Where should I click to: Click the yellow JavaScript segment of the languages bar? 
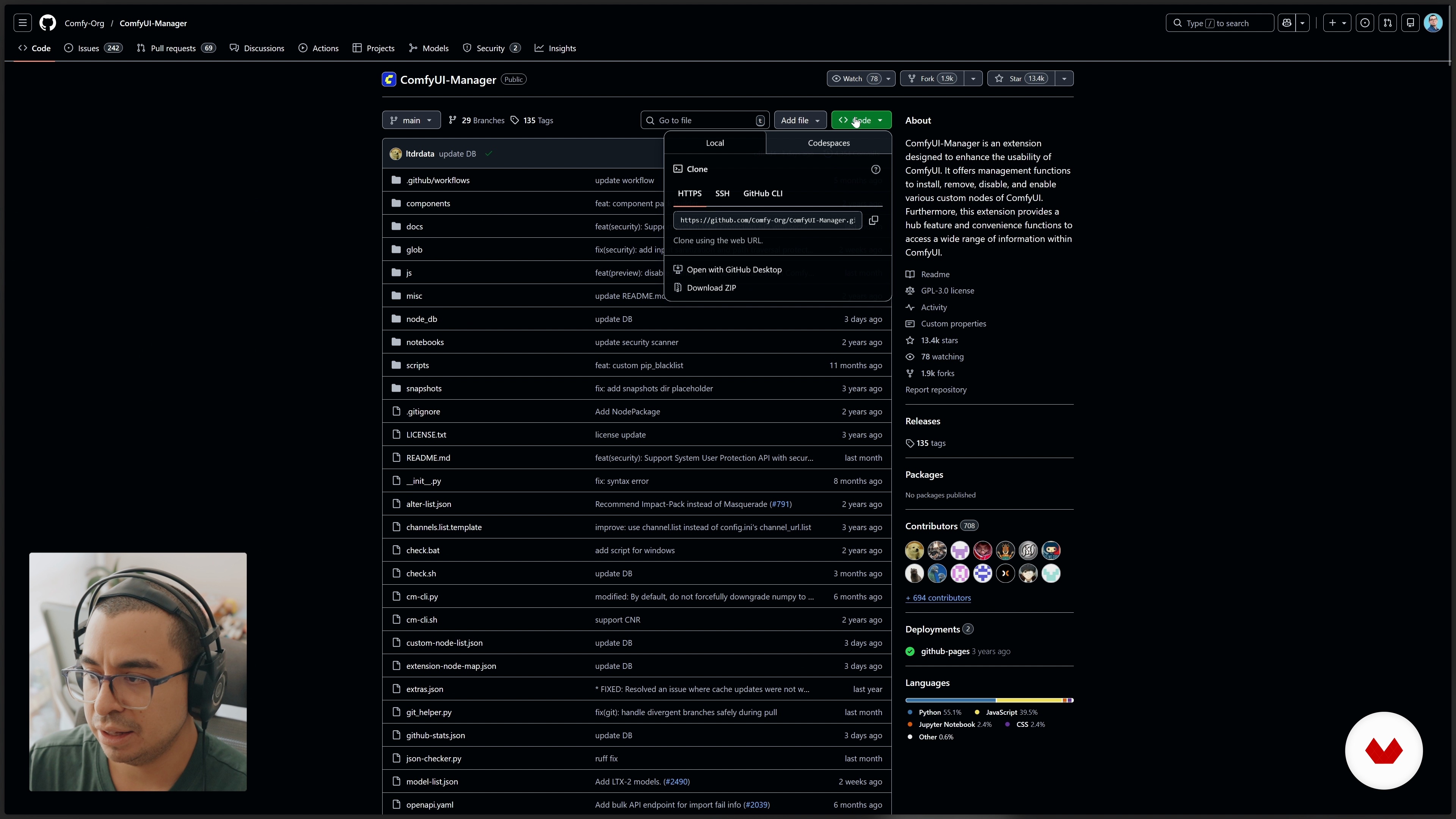tap(1029, 700)
